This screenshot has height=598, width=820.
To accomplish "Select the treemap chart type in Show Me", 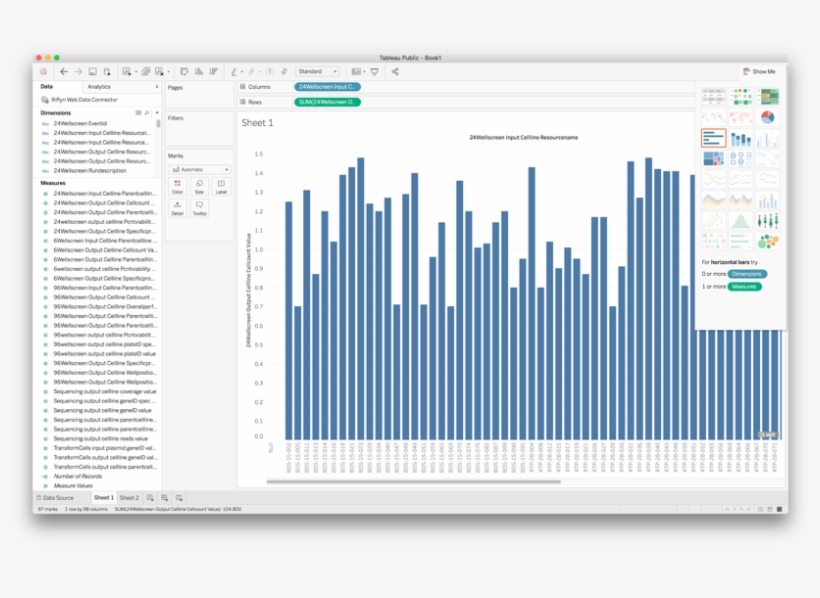I will pyautogui.click(x=714, y=160).
